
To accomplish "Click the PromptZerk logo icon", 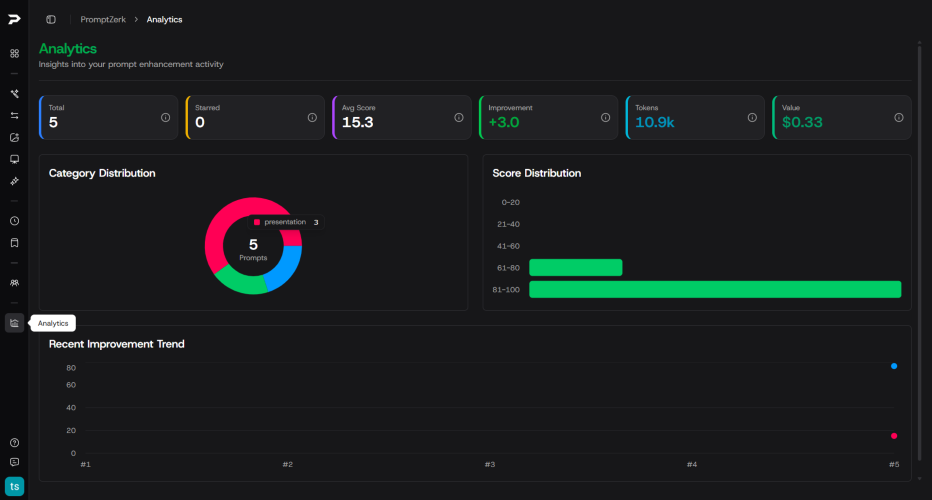I will click(14, 19).
